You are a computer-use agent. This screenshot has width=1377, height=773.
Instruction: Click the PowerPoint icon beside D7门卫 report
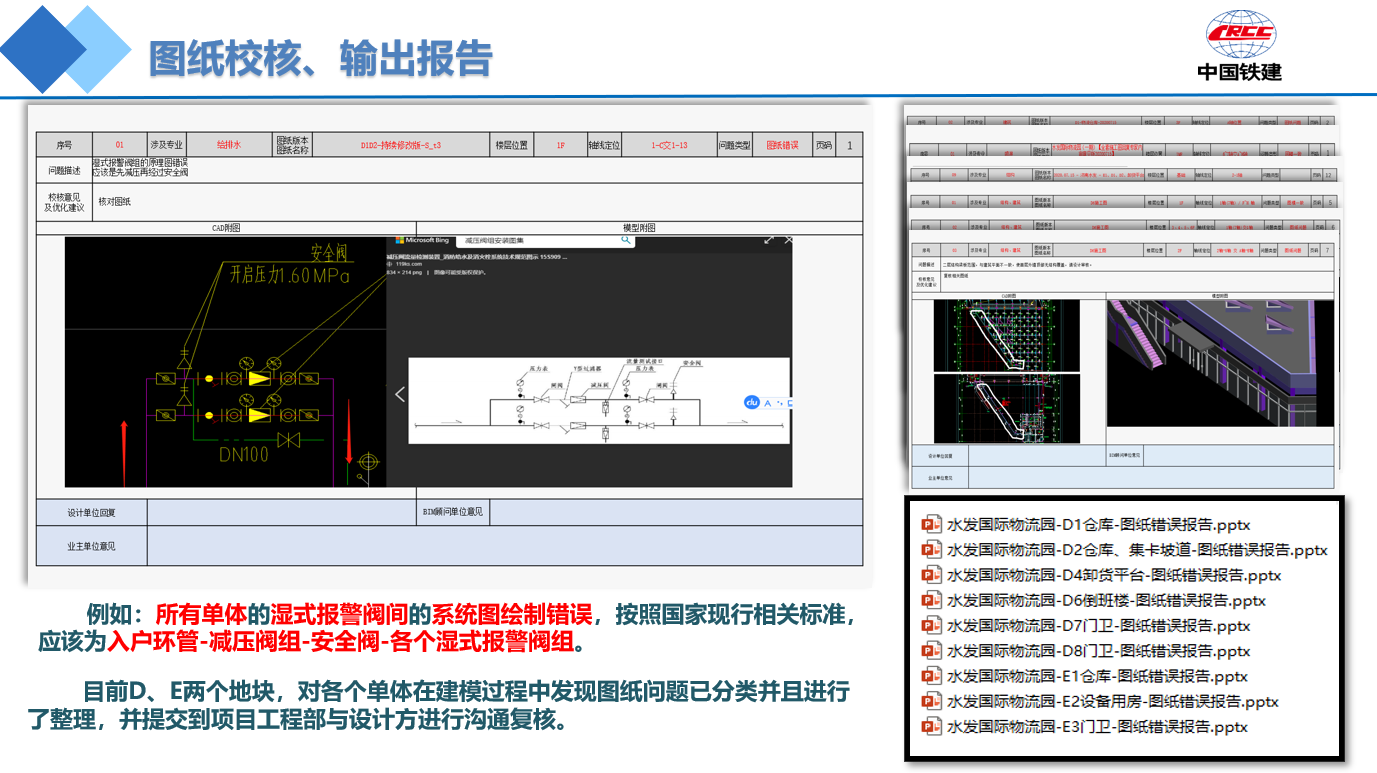pos(932,625)
